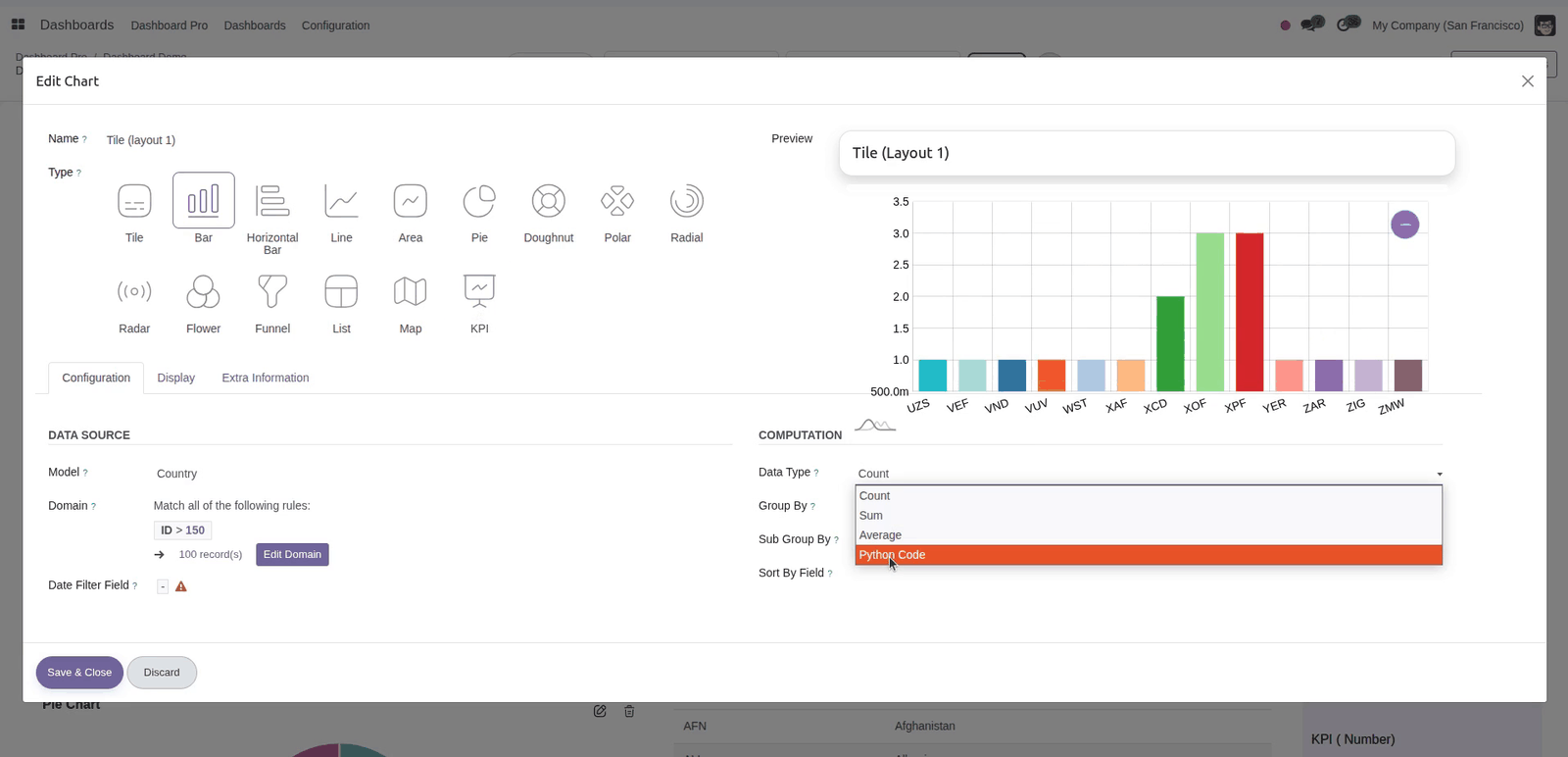
Task: Open the Dashboard Pro menu item
Action: 170,25
